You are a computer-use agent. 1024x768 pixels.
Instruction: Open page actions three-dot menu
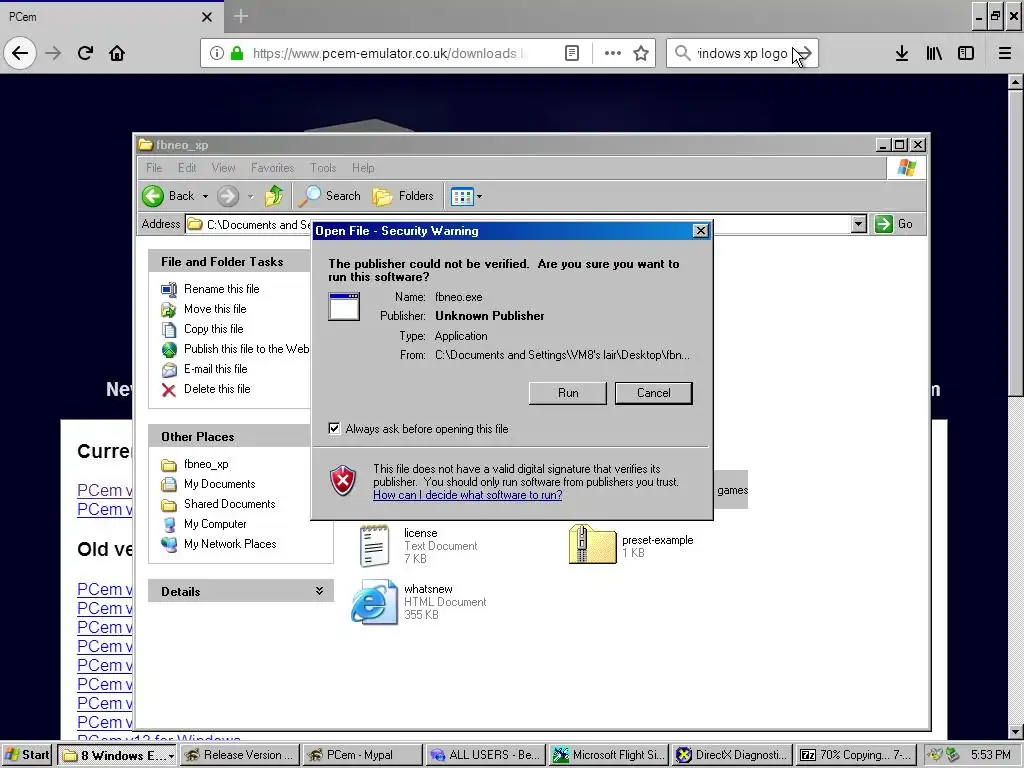(x=613, y=53)
